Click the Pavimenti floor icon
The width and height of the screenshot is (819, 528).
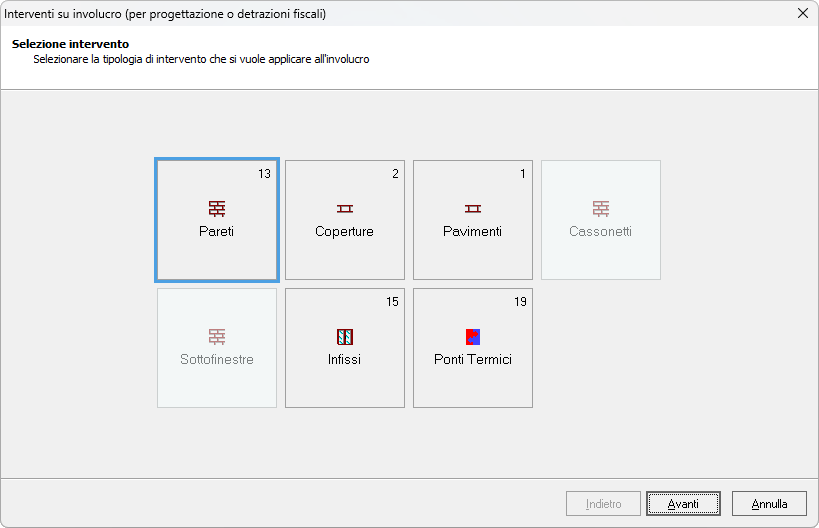(473, 208)
